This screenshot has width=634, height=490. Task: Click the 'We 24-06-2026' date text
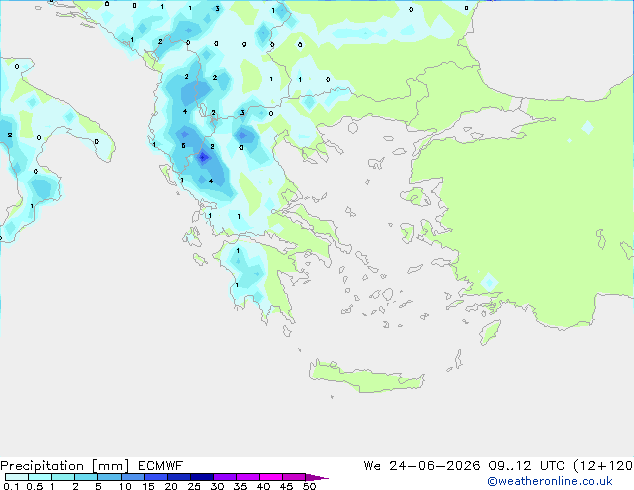coord(422,466)
